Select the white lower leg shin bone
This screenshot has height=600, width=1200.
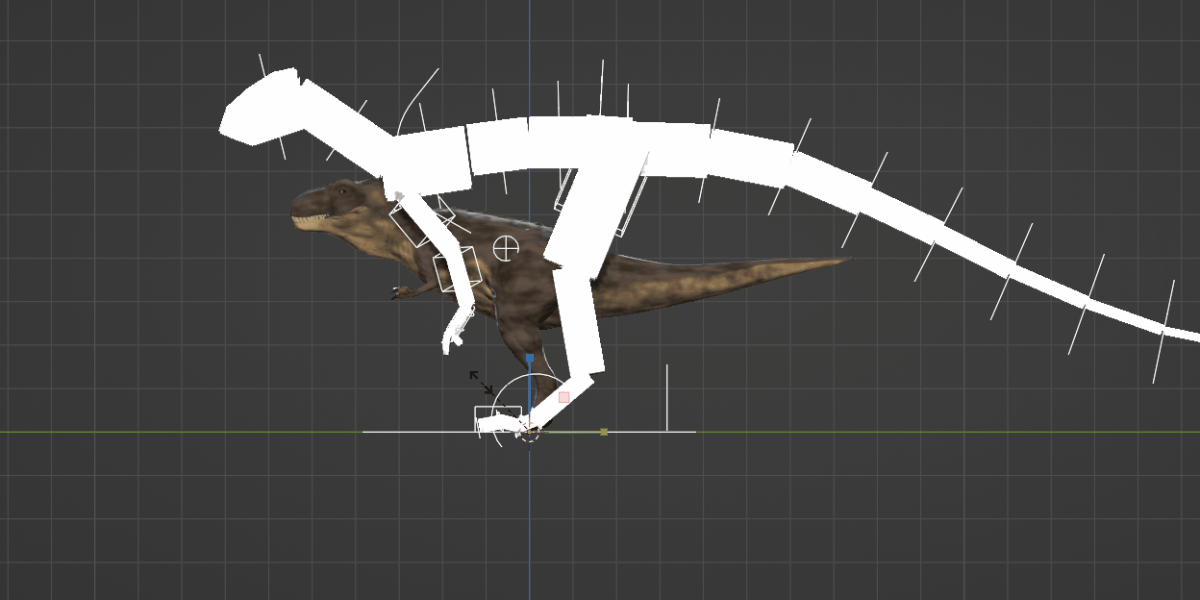(581, 323)
